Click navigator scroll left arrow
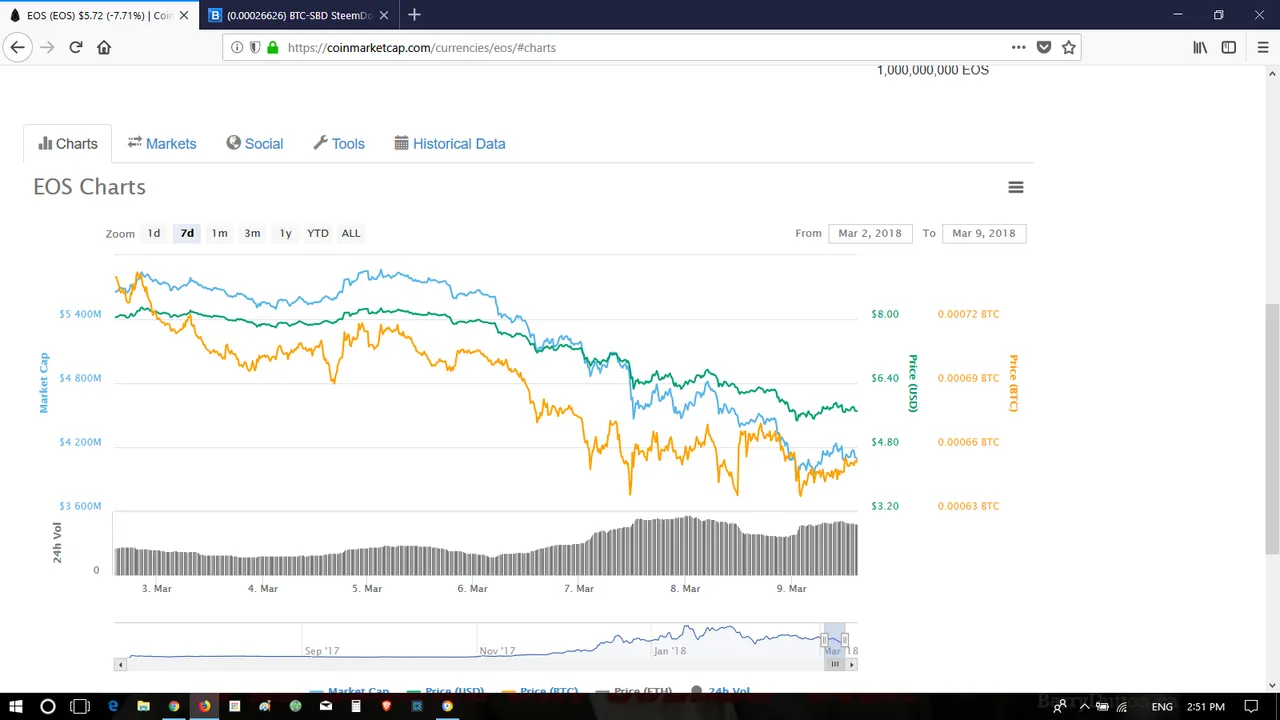1280x720 pixels. tap(121, 664)
